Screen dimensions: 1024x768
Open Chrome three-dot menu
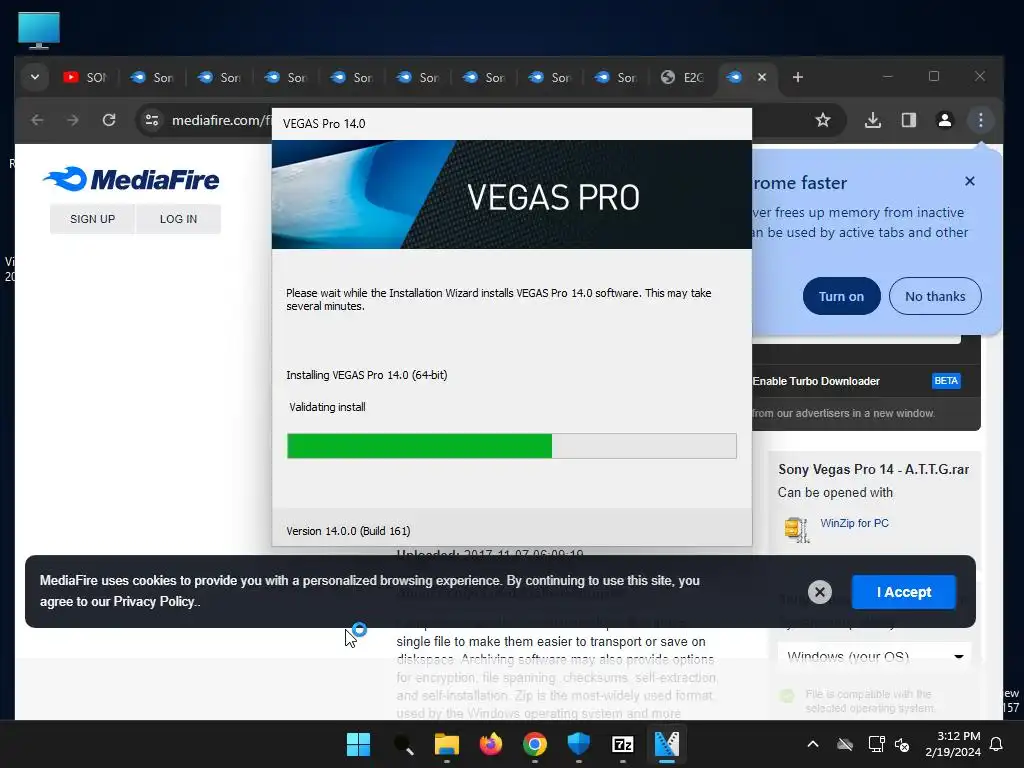(980, 120)
